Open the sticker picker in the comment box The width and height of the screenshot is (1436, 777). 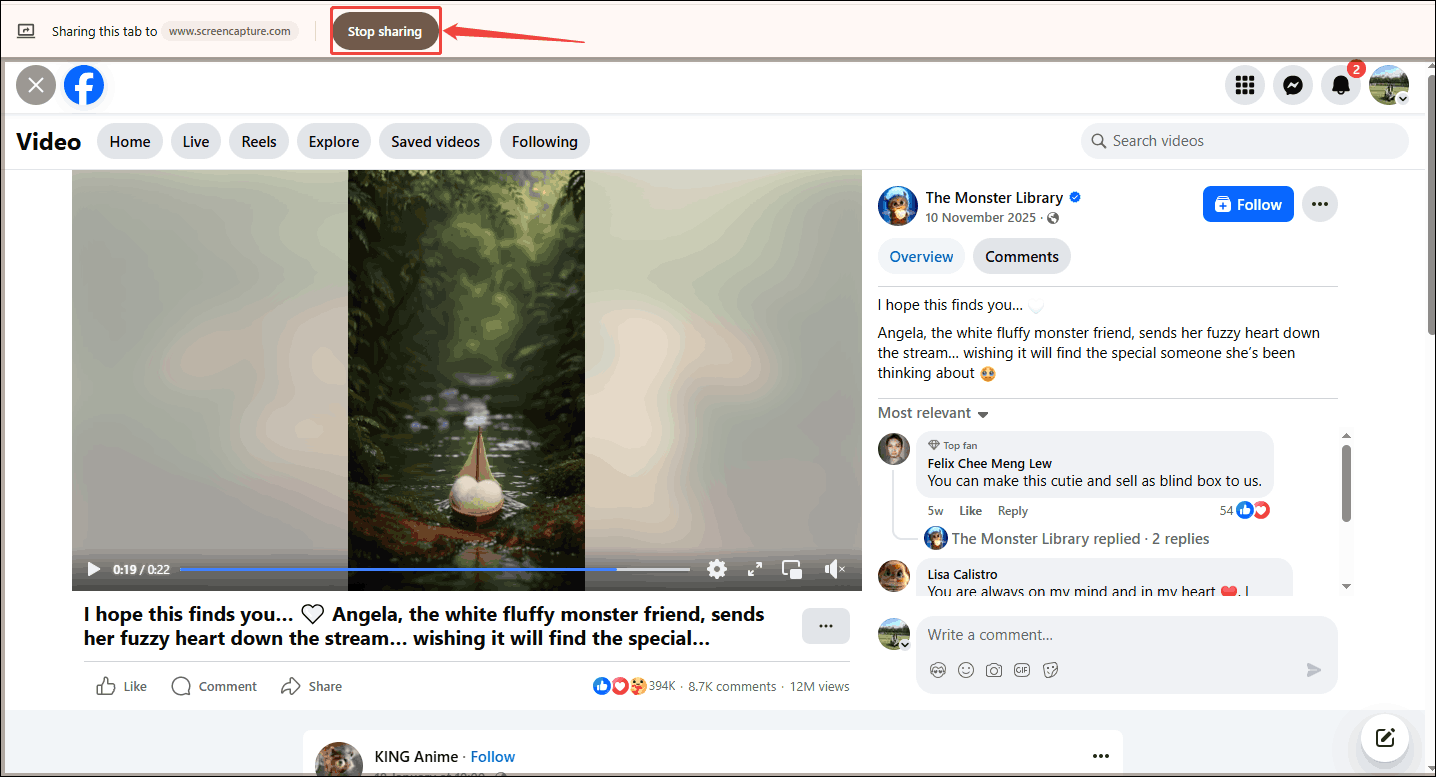tap(1050, 670)
